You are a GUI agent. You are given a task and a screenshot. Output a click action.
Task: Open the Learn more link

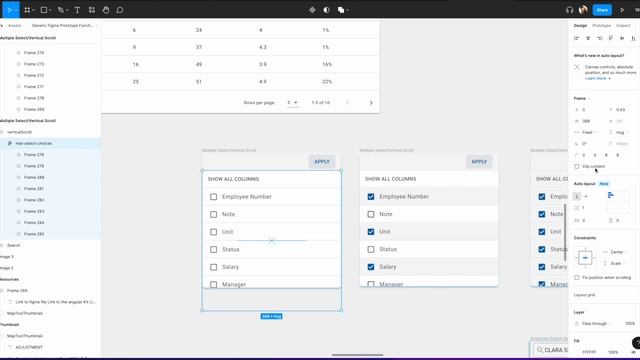[598, 78]
